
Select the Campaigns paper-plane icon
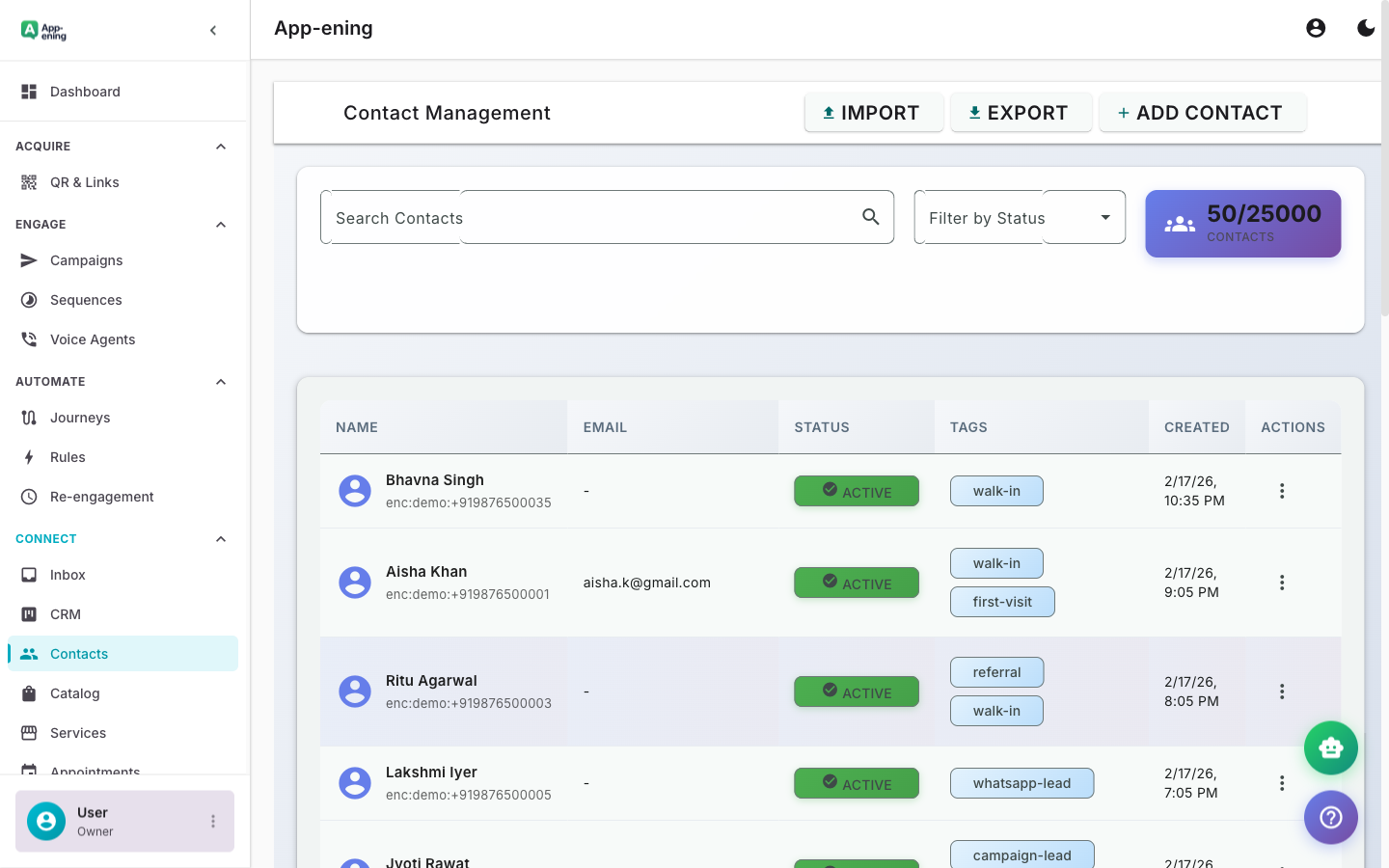click(27, 259)
